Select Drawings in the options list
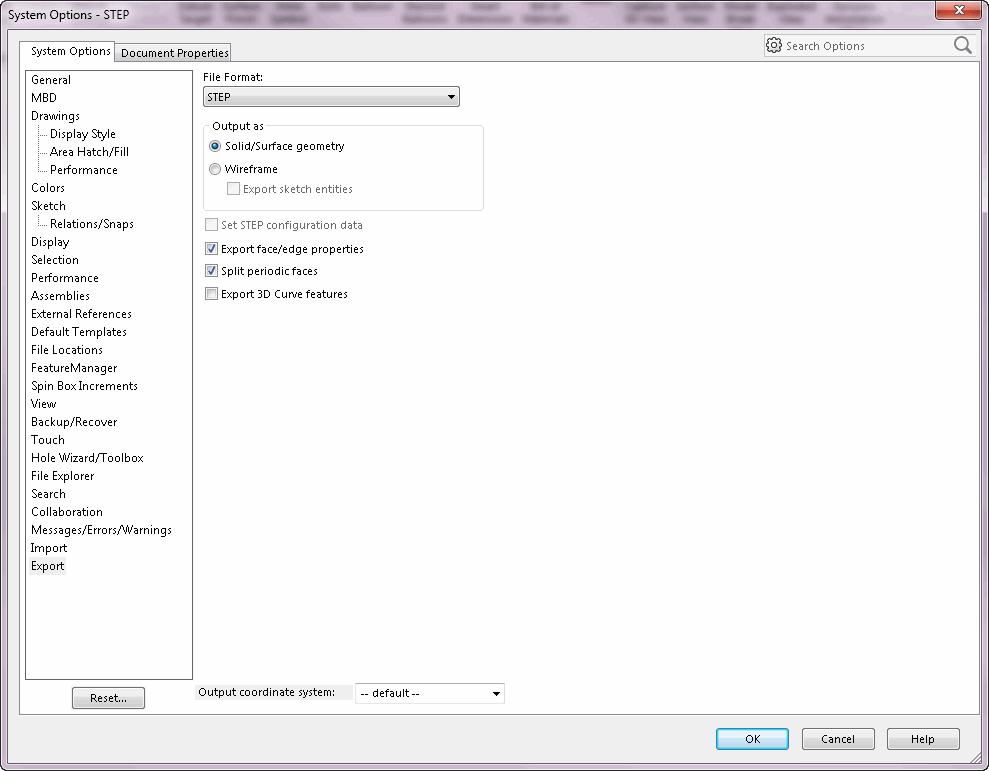 coord(55,115)
